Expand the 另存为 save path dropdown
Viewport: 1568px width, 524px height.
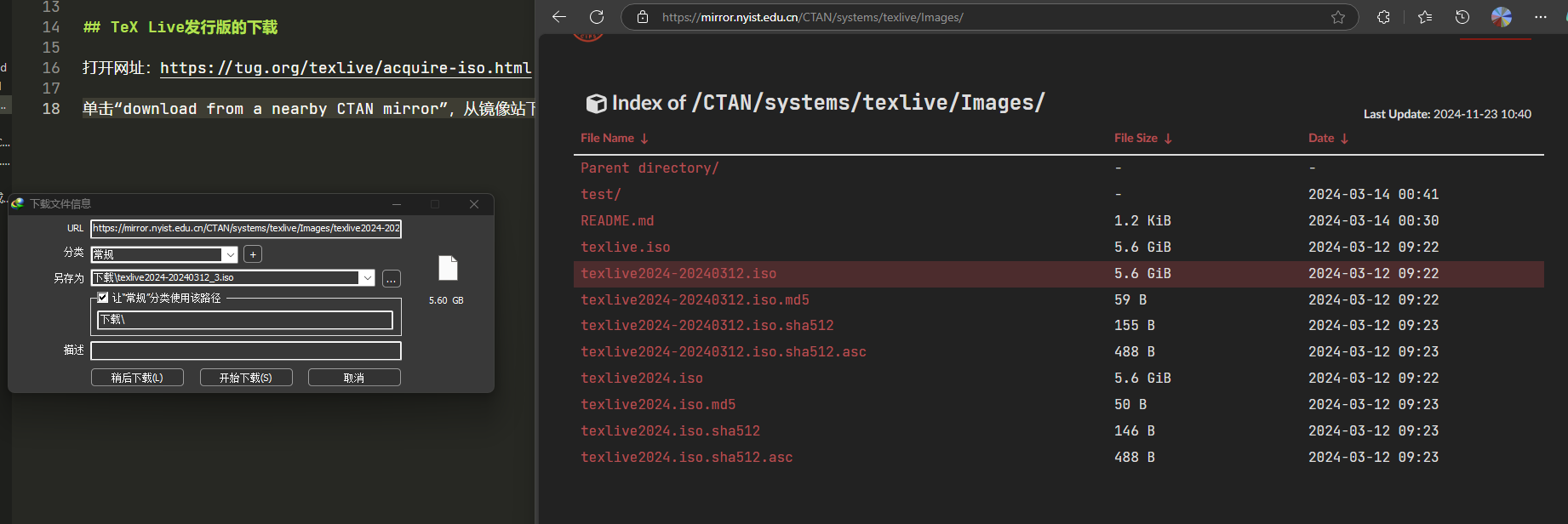[x=367, y=278]
